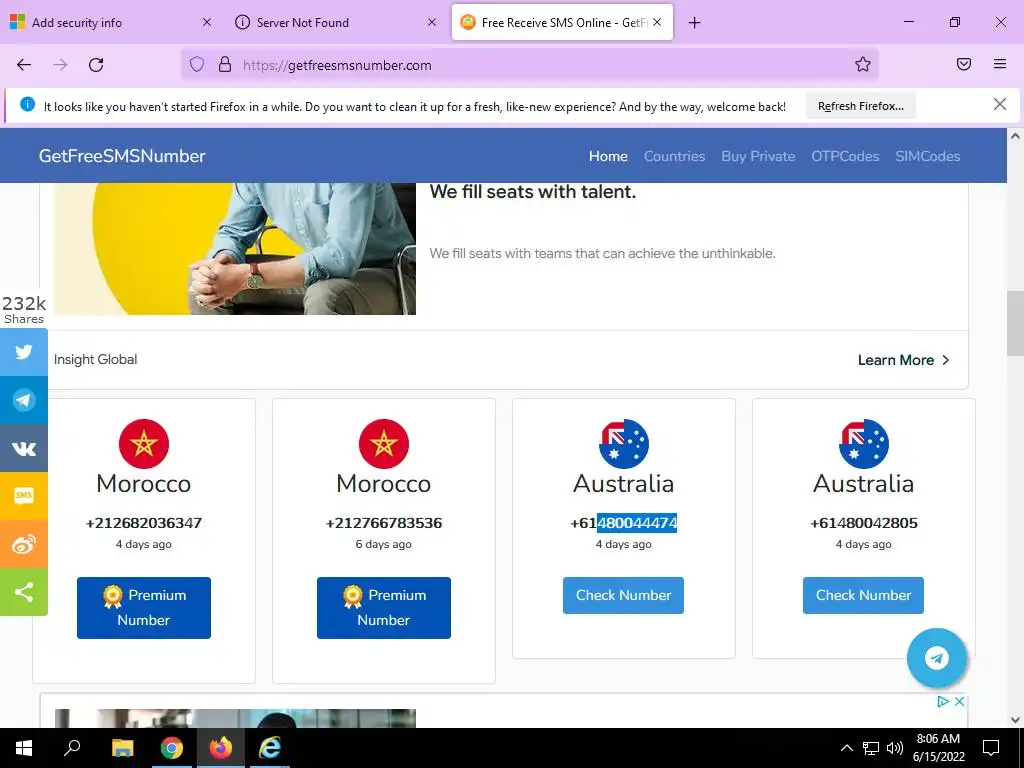Open generic share sidebar icon
The height and width of the screenshot is (768, 1024).
click(x=24, y=592)
